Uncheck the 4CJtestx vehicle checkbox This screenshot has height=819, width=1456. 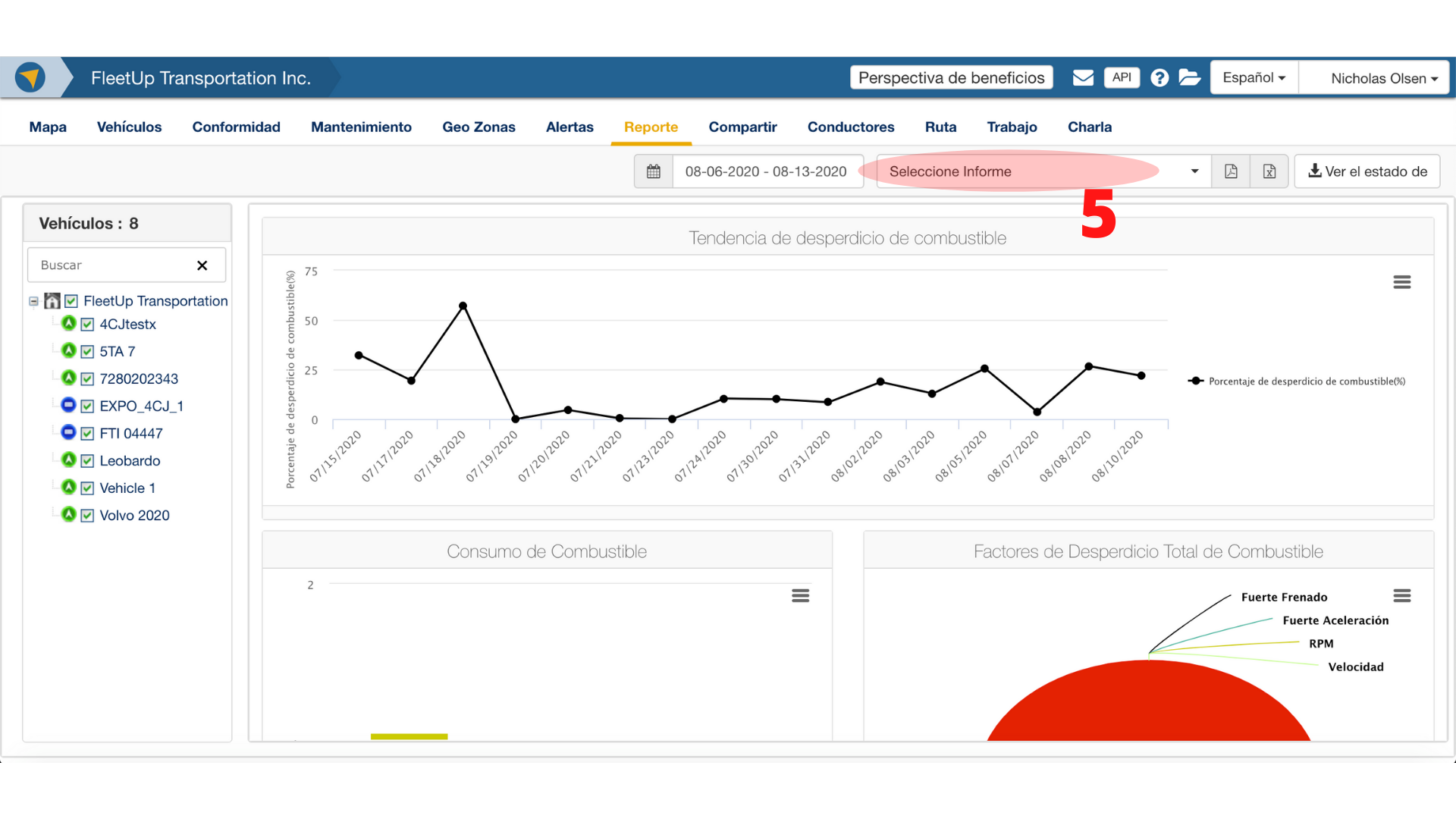click(87, 325)
